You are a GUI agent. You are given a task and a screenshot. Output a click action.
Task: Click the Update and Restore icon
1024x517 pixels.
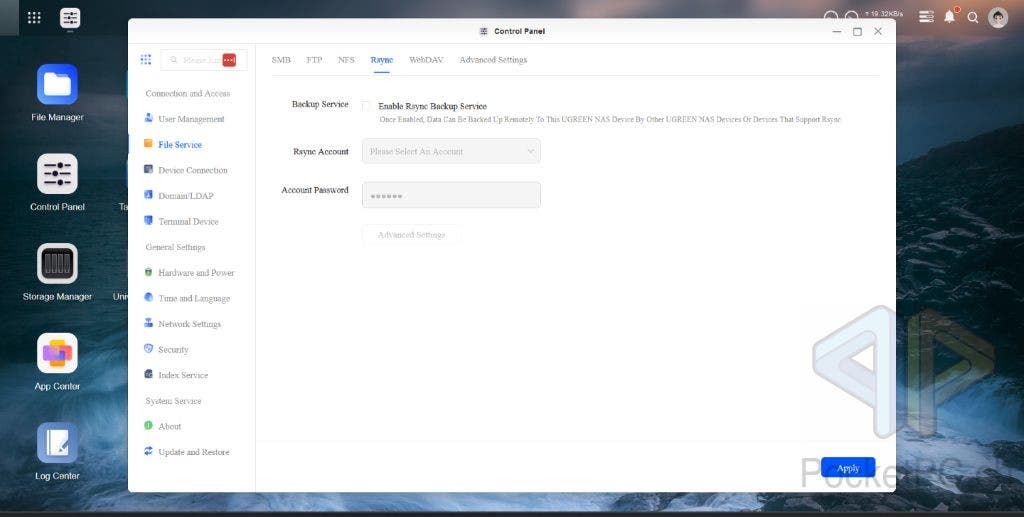[x=148, y=451]
